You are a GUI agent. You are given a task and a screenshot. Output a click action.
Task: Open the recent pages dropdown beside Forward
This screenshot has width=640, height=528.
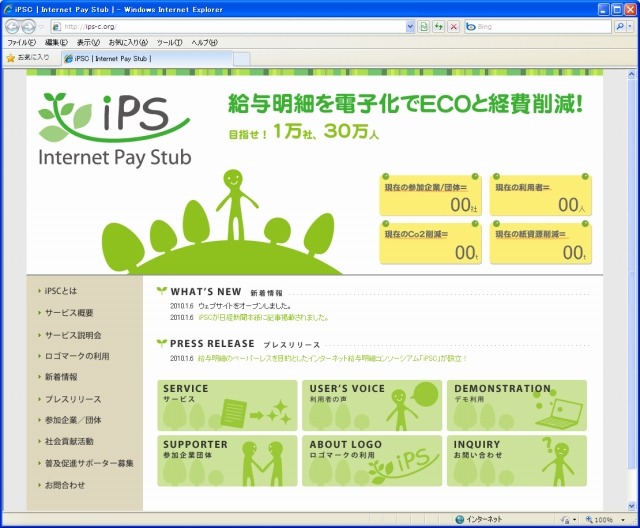tap(41, 27)
